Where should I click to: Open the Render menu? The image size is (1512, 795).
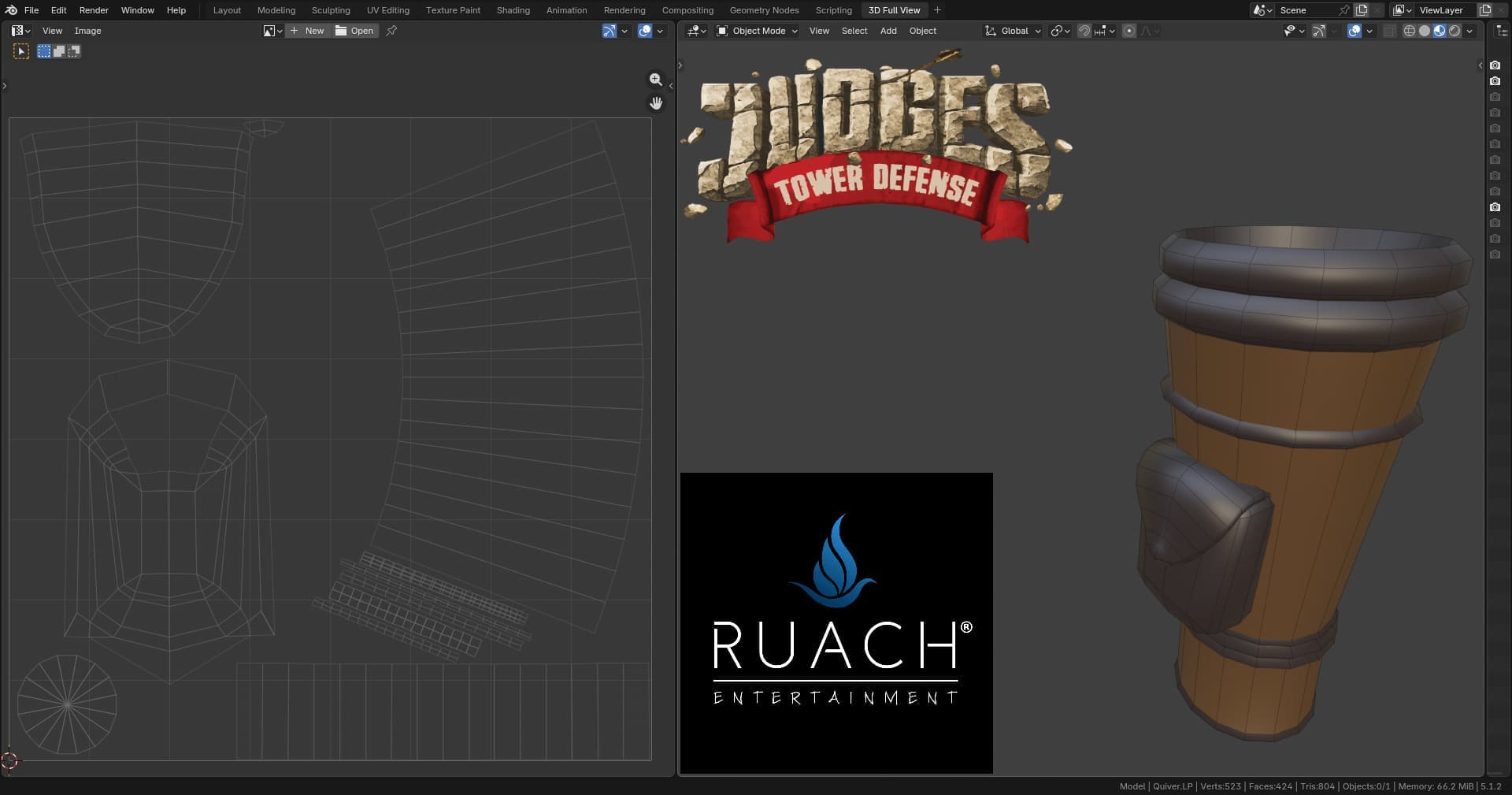tap(94, 10)
